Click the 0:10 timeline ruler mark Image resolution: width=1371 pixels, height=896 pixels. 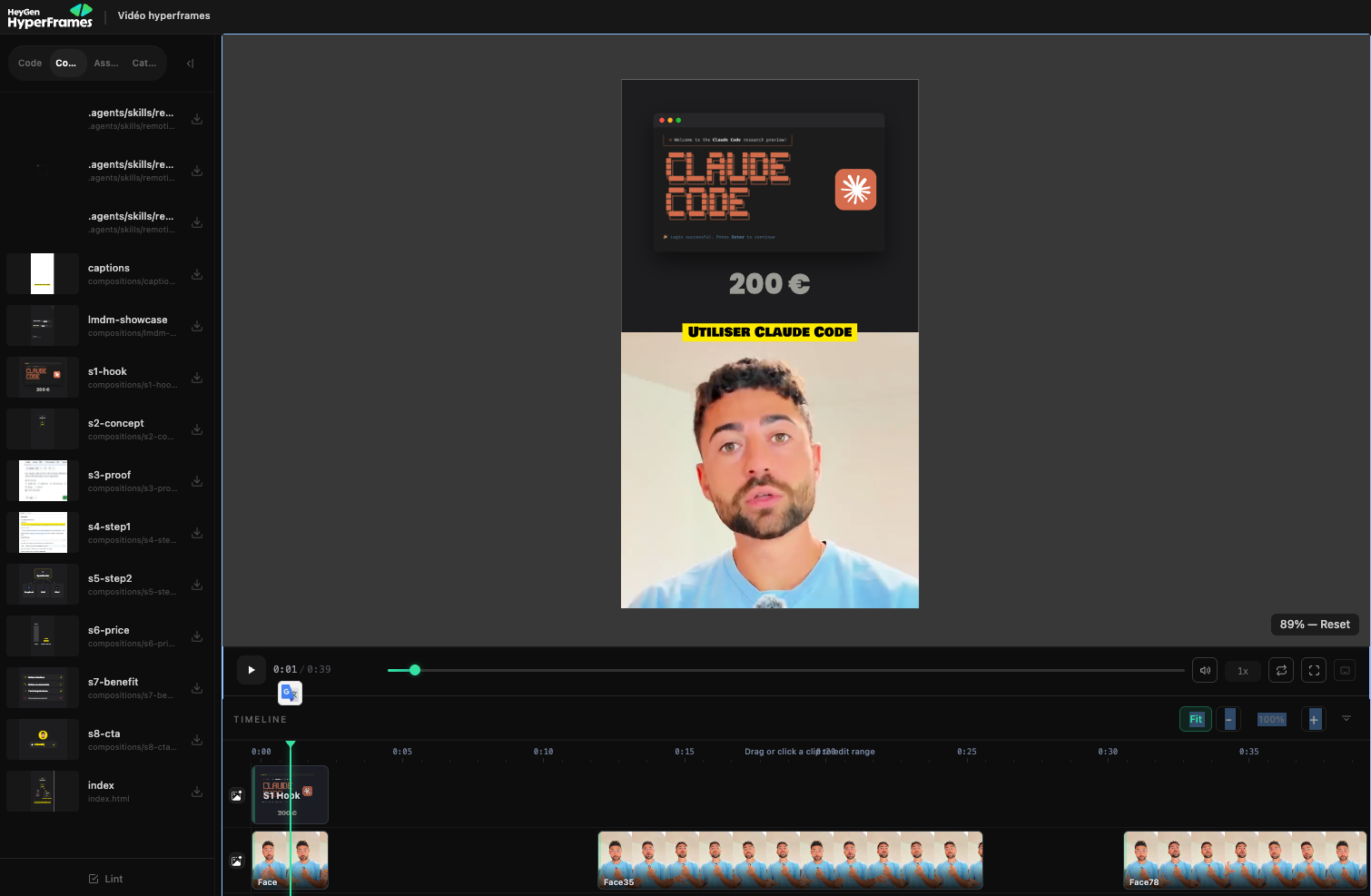[543, 752]
